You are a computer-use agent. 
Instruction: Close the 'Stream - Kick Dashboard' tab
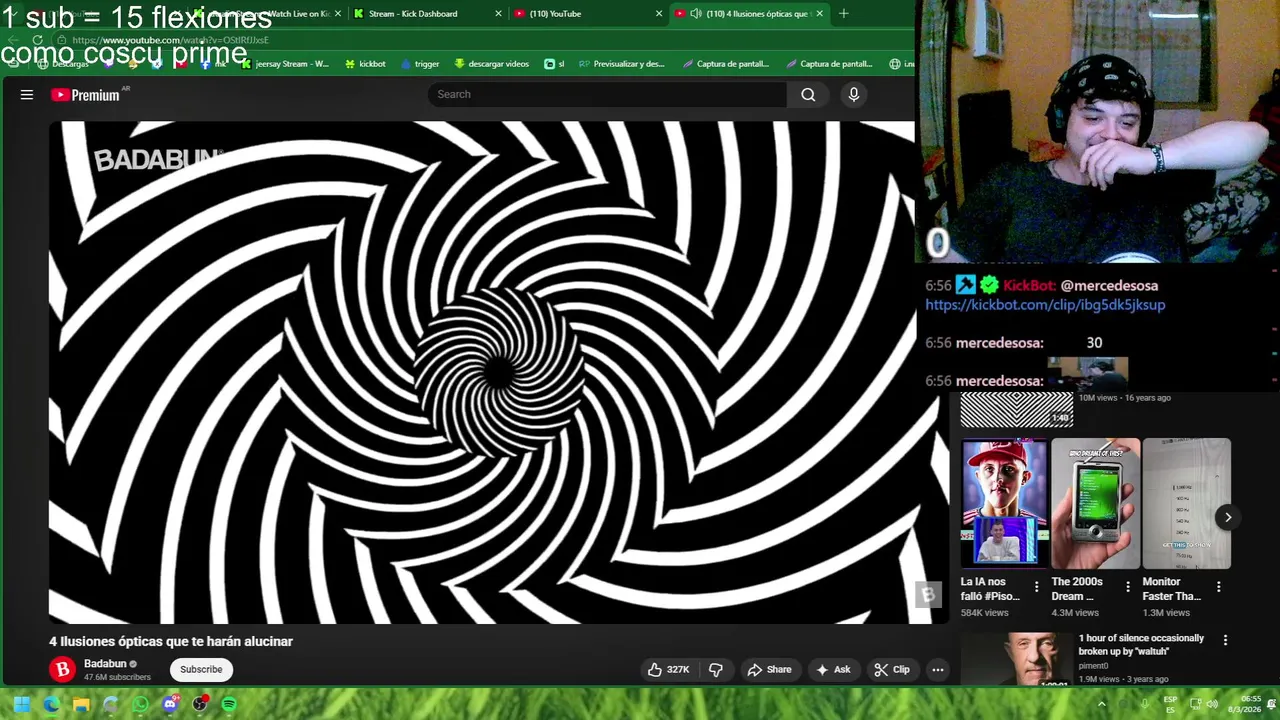[x=498, y=14]
